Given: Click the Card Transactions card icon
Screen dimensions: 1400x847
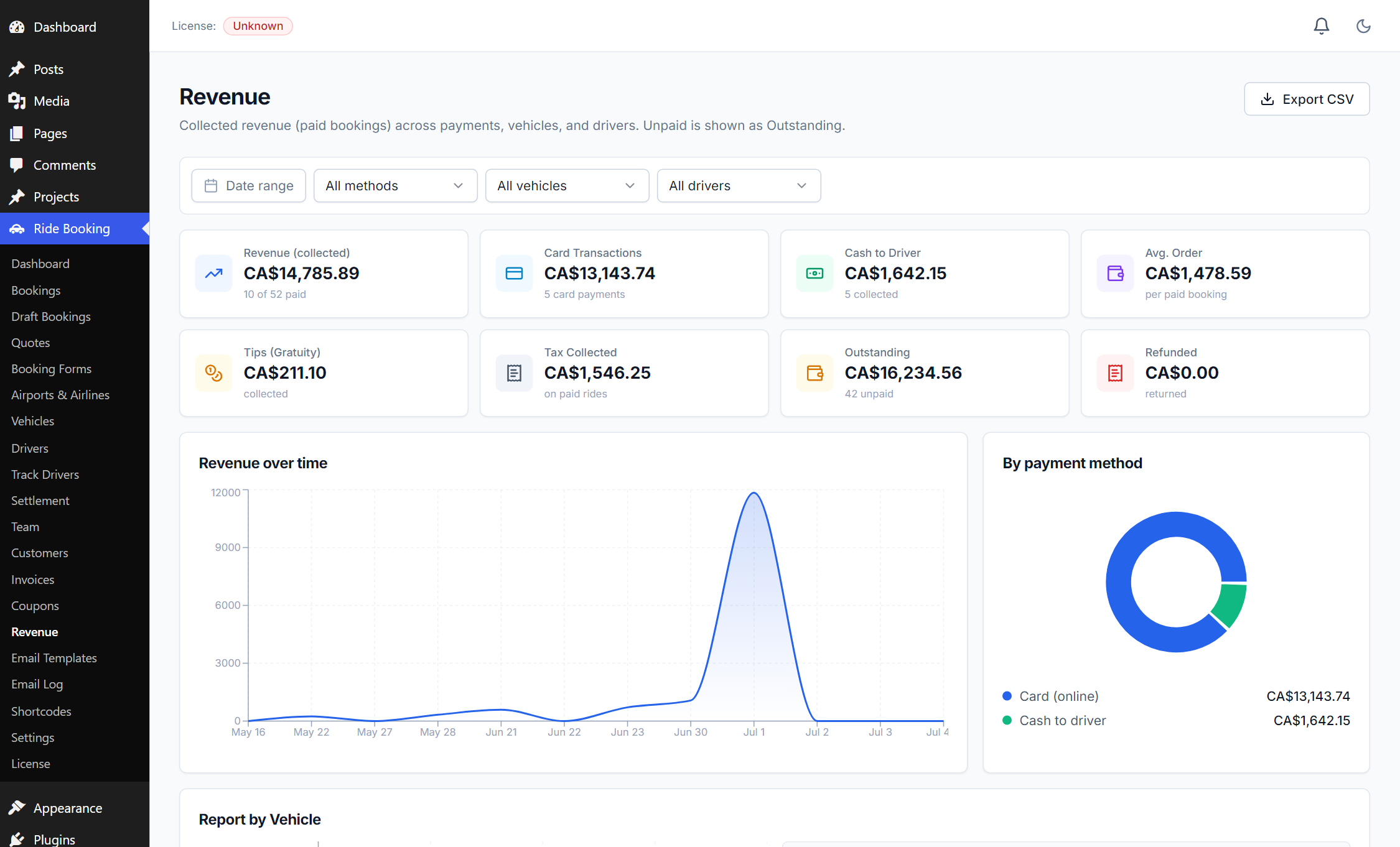Looking at the screenshot, I should pyautogui.click(x=515, y=274).
